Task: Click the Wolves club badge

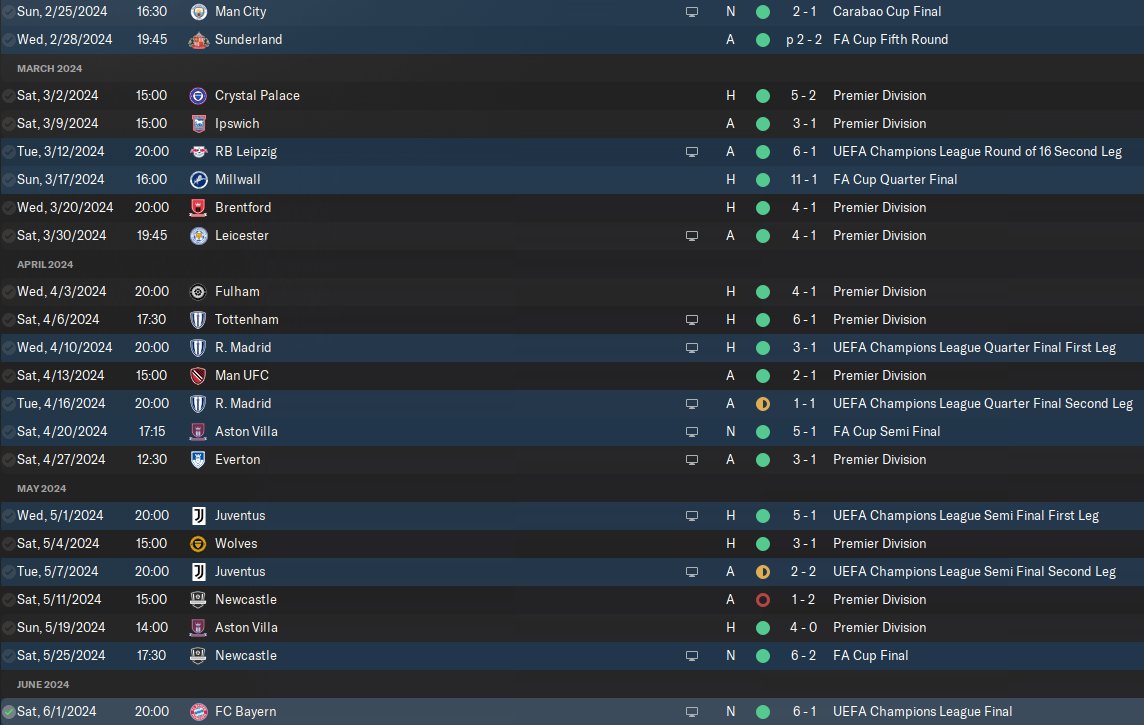Action: coord(198,544)
